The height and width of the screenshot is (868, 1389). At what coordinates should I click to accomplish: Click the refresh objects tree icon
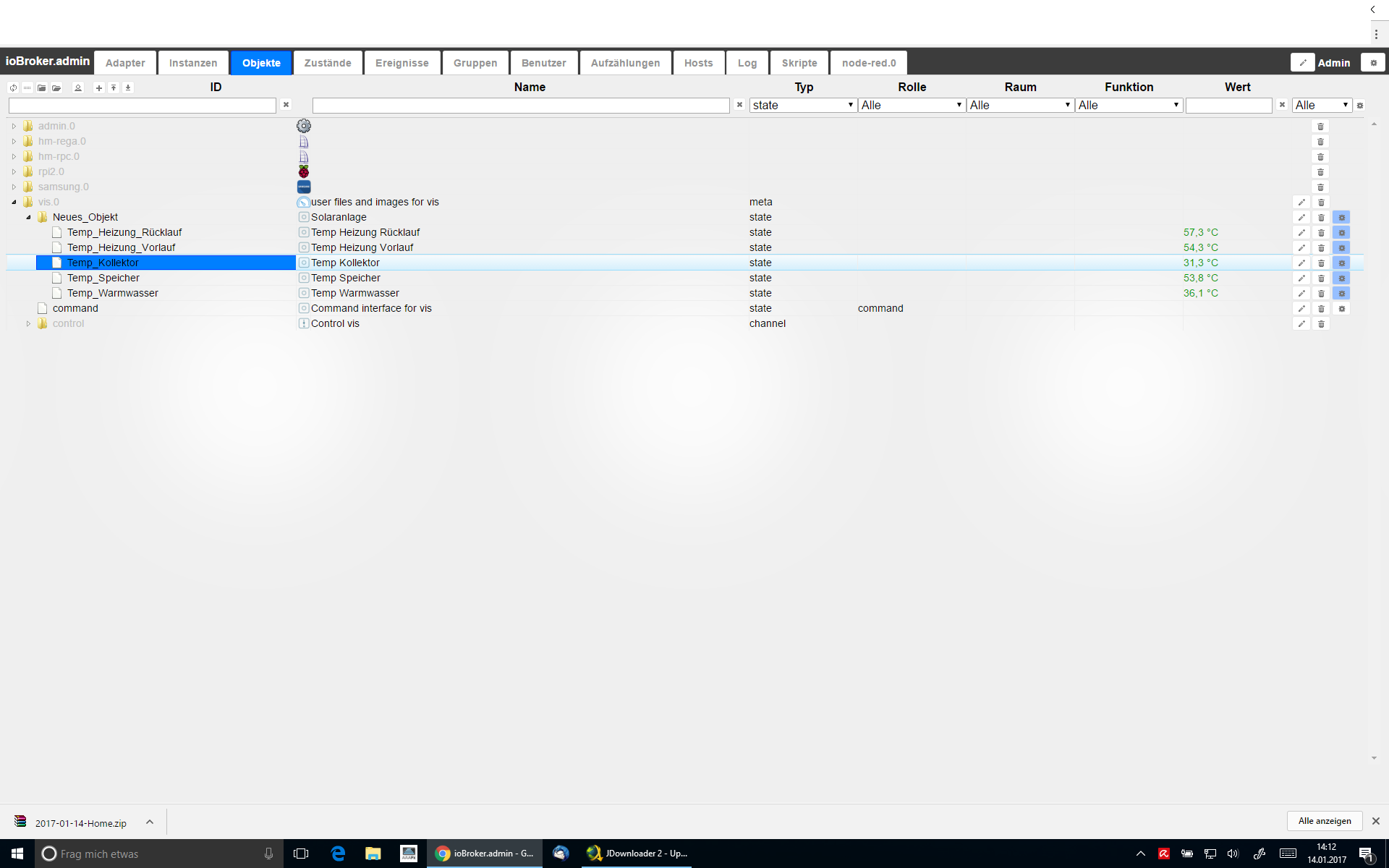tap(13, 88)
